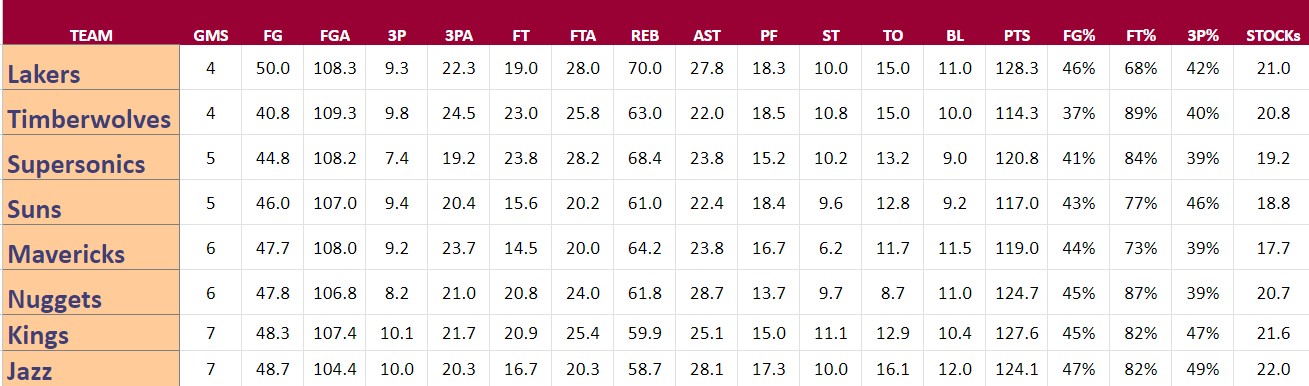
Task: Select the GMS column header
Action: click(211, 35)
